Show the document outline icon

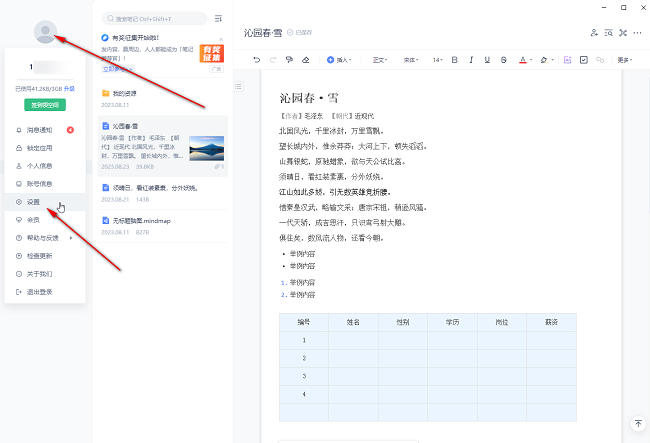coord(238,86)
